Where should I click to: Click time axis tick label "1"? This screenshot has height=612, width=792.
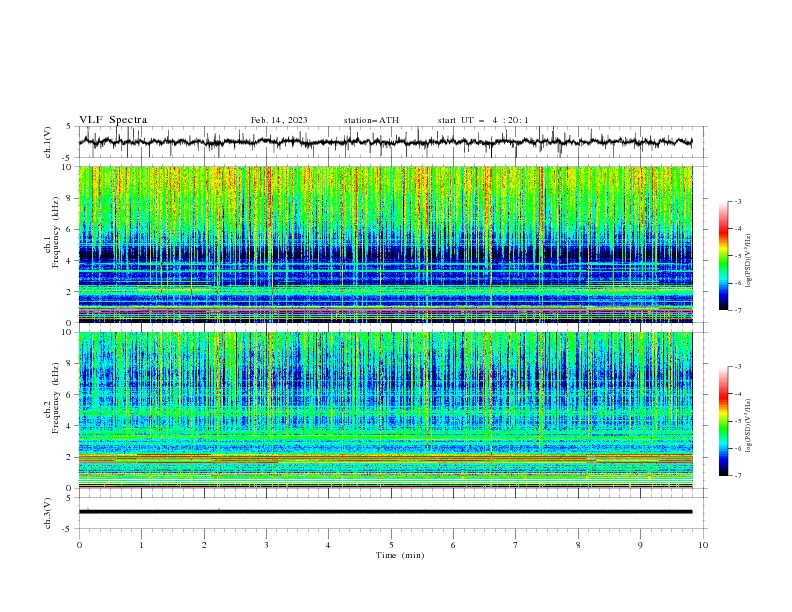[x=141, y=545]
